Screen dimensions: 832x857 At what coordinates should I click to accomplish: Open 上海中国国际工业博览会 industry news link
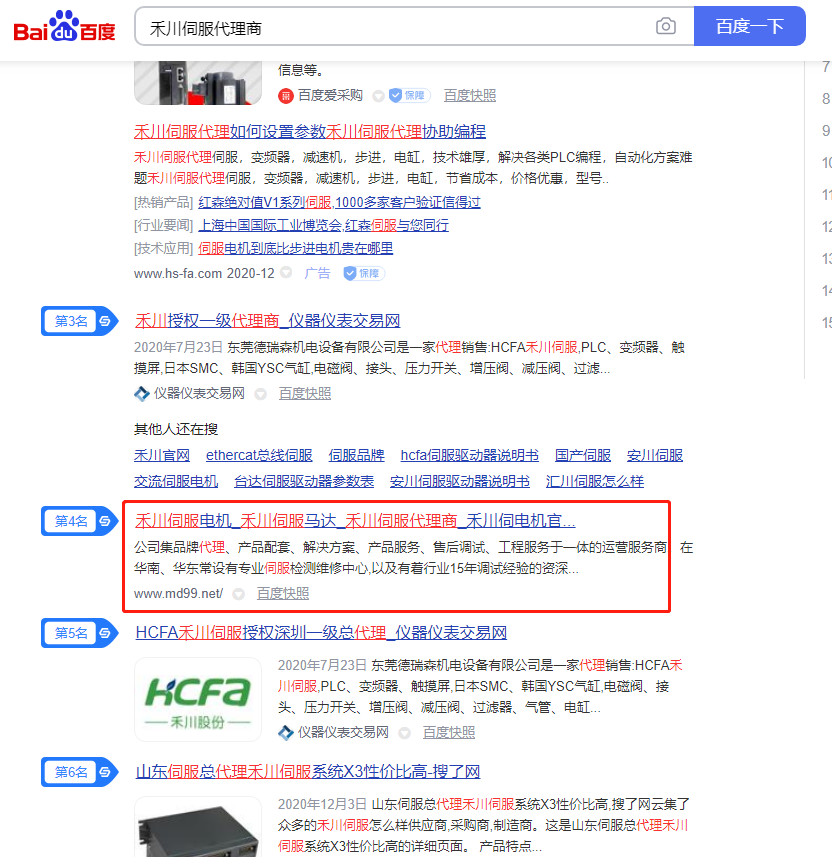[x=324, y=226]
